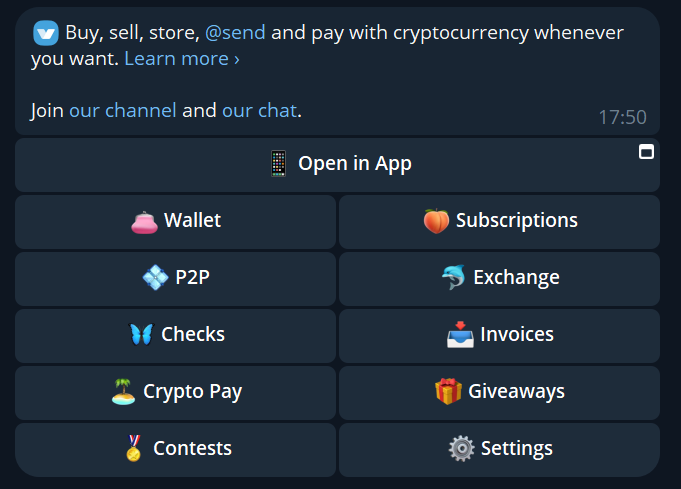Click the peach Subscriptions icon
The width and height of the screenshot is (681, 489).
point(436,221)
